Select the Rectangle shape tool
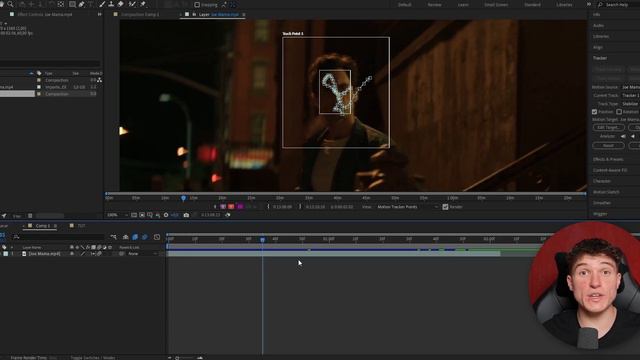Image resolution: width=640 pixels, height=360 pixels. [x=72, y=4]
